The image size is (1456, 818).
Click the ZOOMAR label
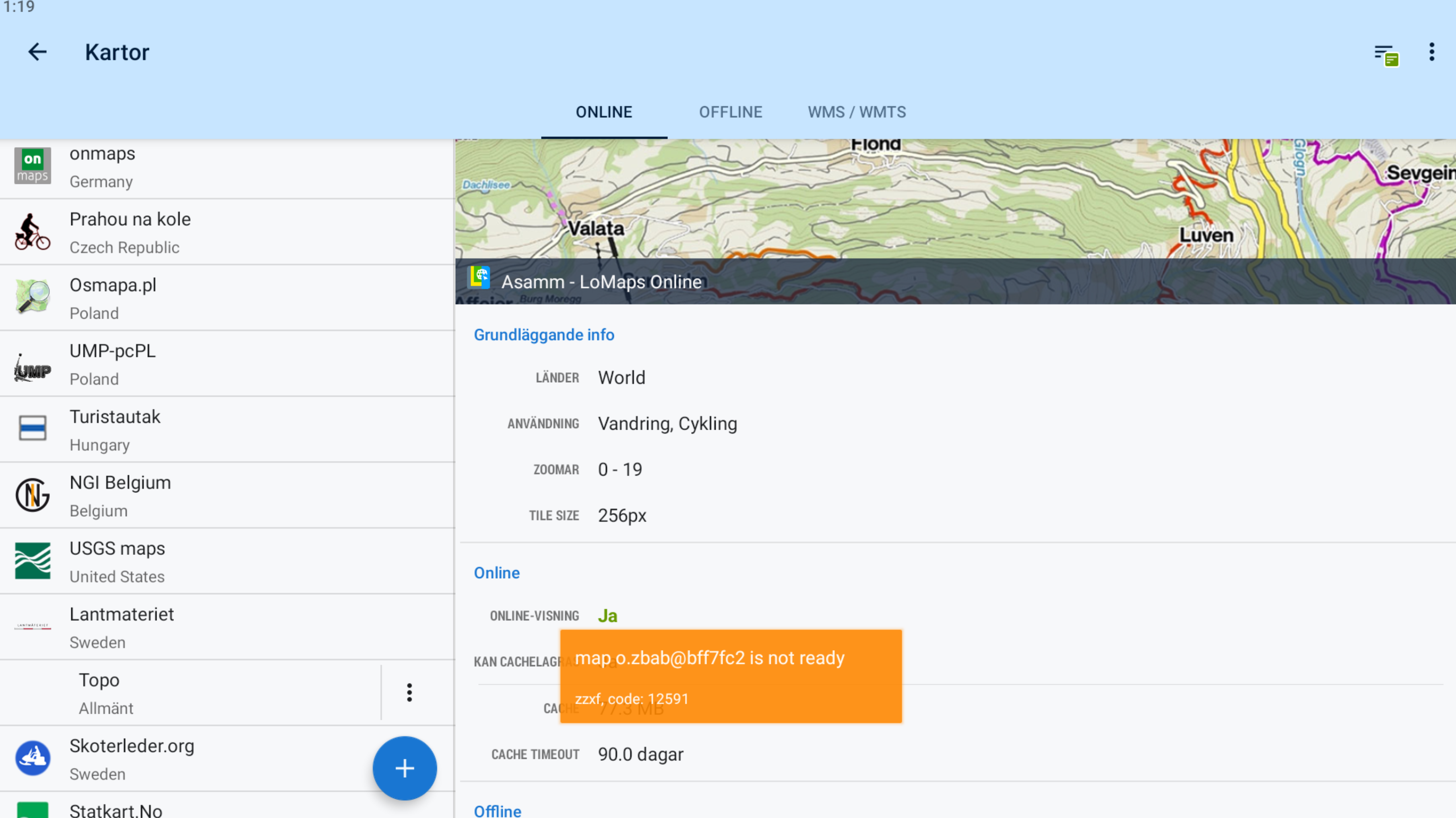pos(556,470)
